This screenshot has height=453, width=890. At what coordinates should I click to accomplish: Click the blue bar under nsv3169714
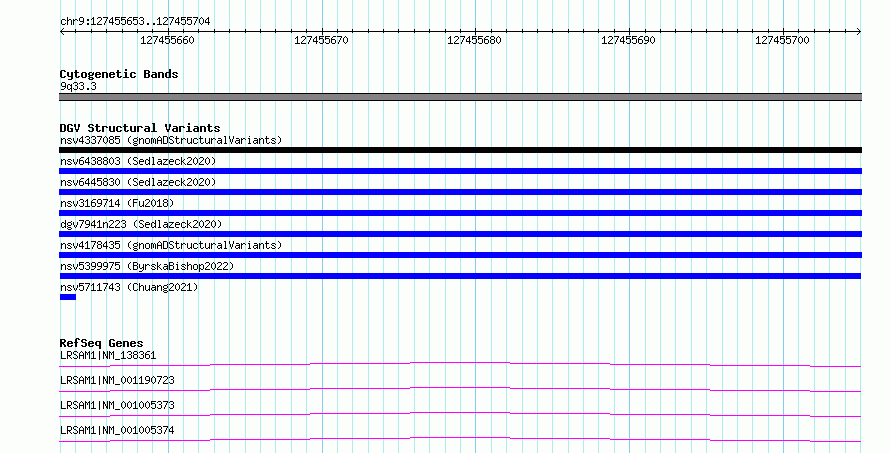(x=460, y=213)
